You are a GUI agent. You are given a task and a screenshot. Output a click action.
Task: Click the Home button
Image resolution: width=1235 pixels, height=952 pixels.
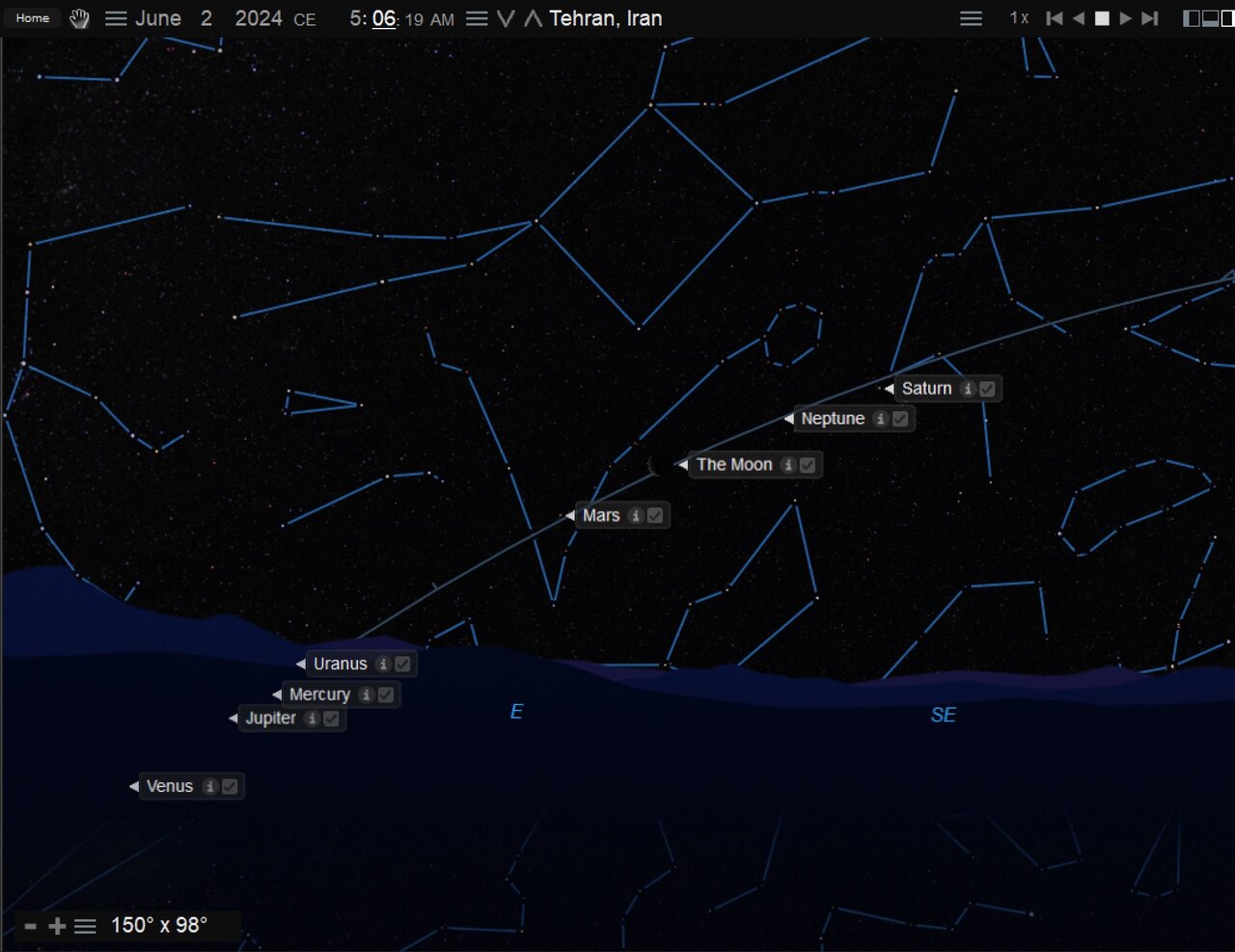(33, 18)
